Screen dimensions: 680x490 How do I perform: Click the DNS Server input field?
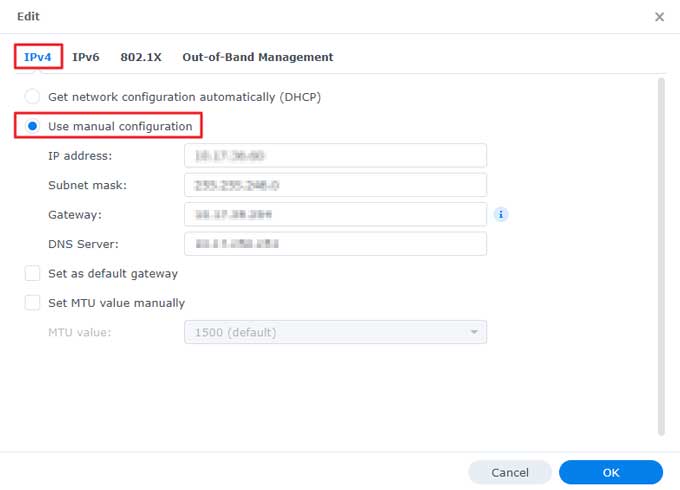335,244
